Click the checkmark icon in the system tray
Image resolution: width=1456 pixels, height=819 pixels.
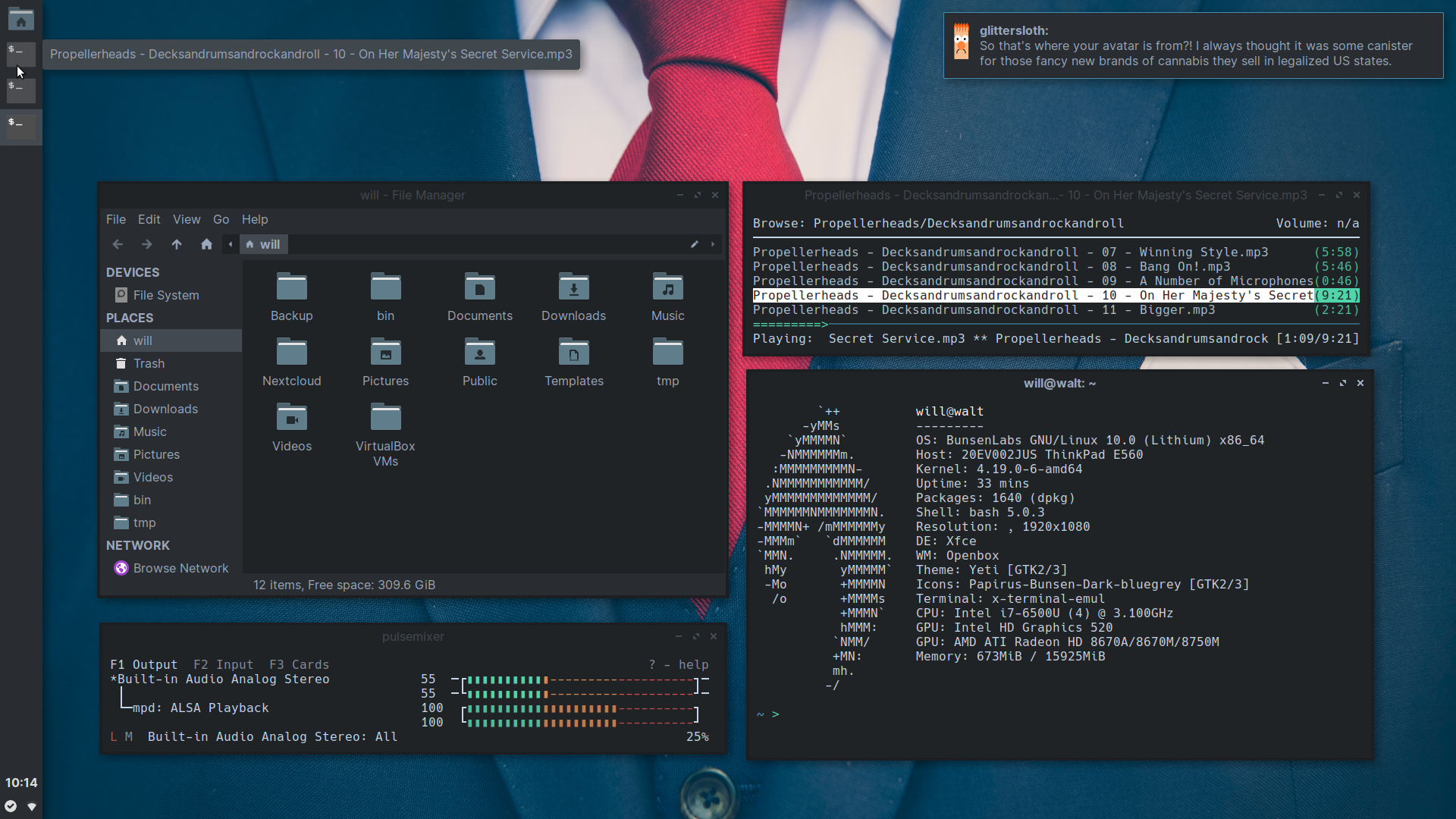click(11, 806)
